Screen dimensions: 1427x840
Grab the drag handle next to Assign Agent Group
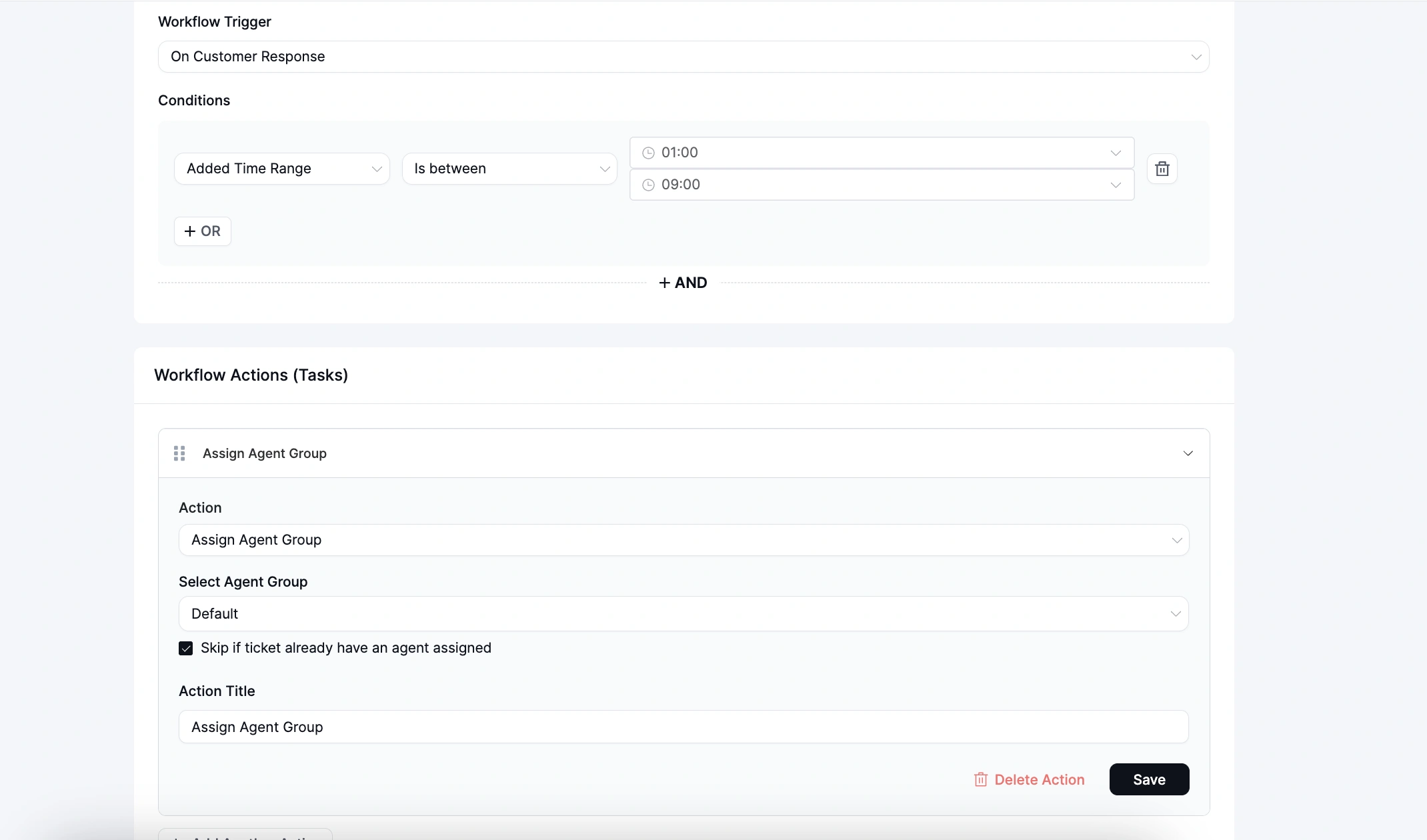pos(179,453)
